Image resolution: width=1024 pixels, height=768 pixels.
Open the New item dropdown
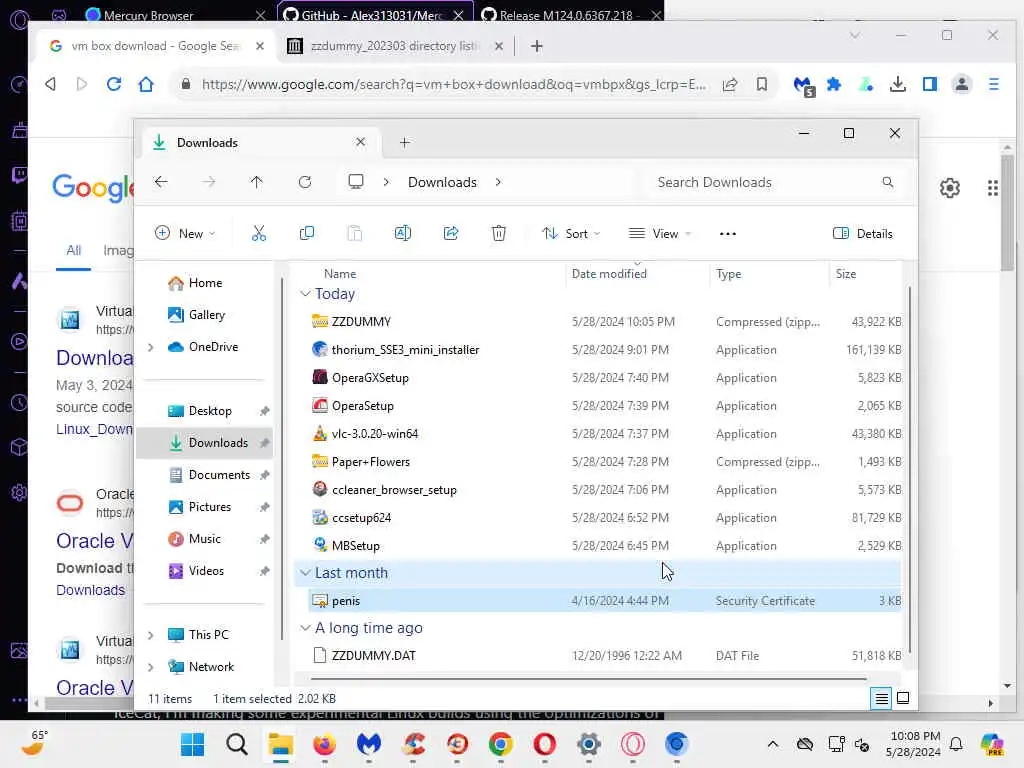(185, 233)
